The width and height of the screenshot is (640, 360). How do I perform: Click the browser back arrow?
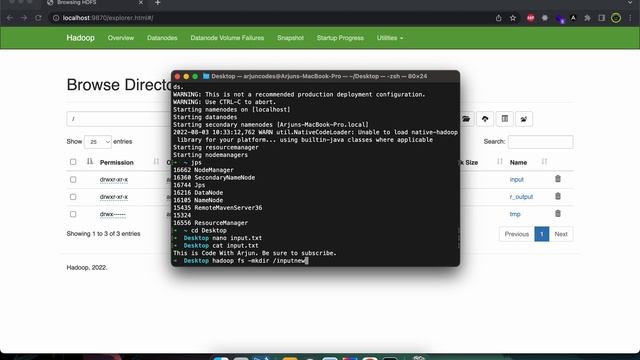pos(10,18)
